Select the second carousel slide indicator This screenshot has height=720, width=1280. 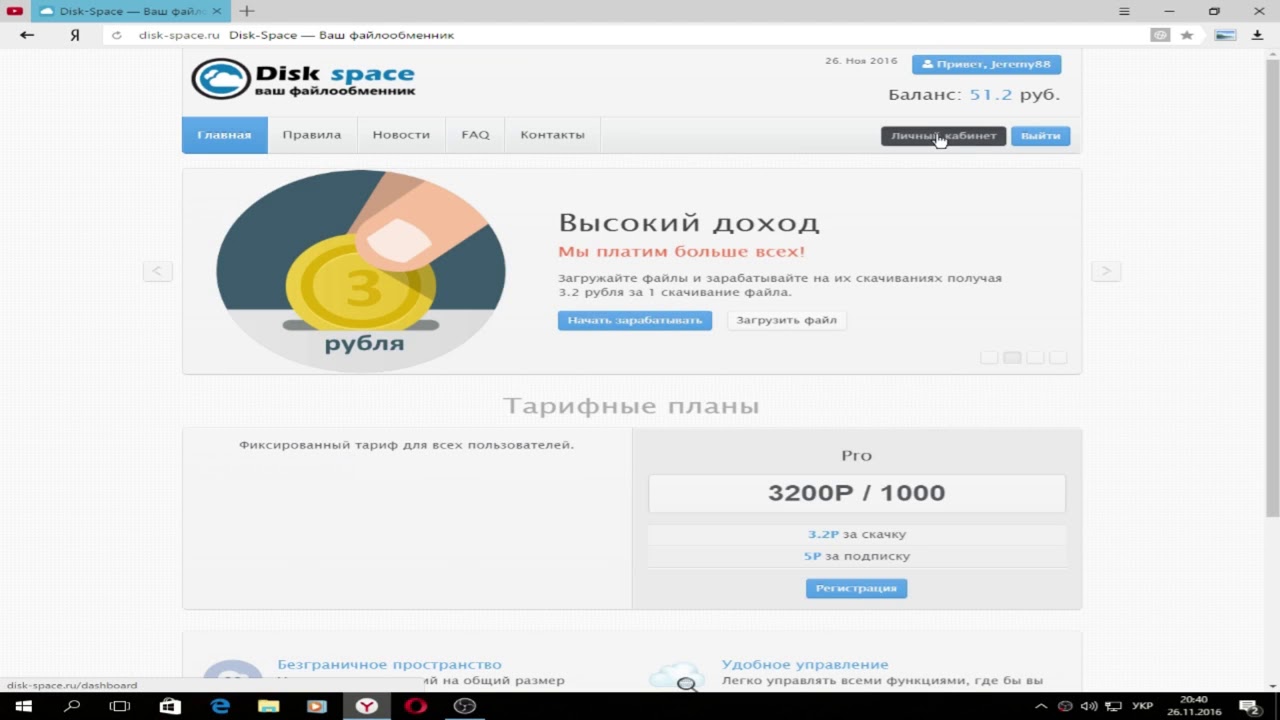(1012, 357)
